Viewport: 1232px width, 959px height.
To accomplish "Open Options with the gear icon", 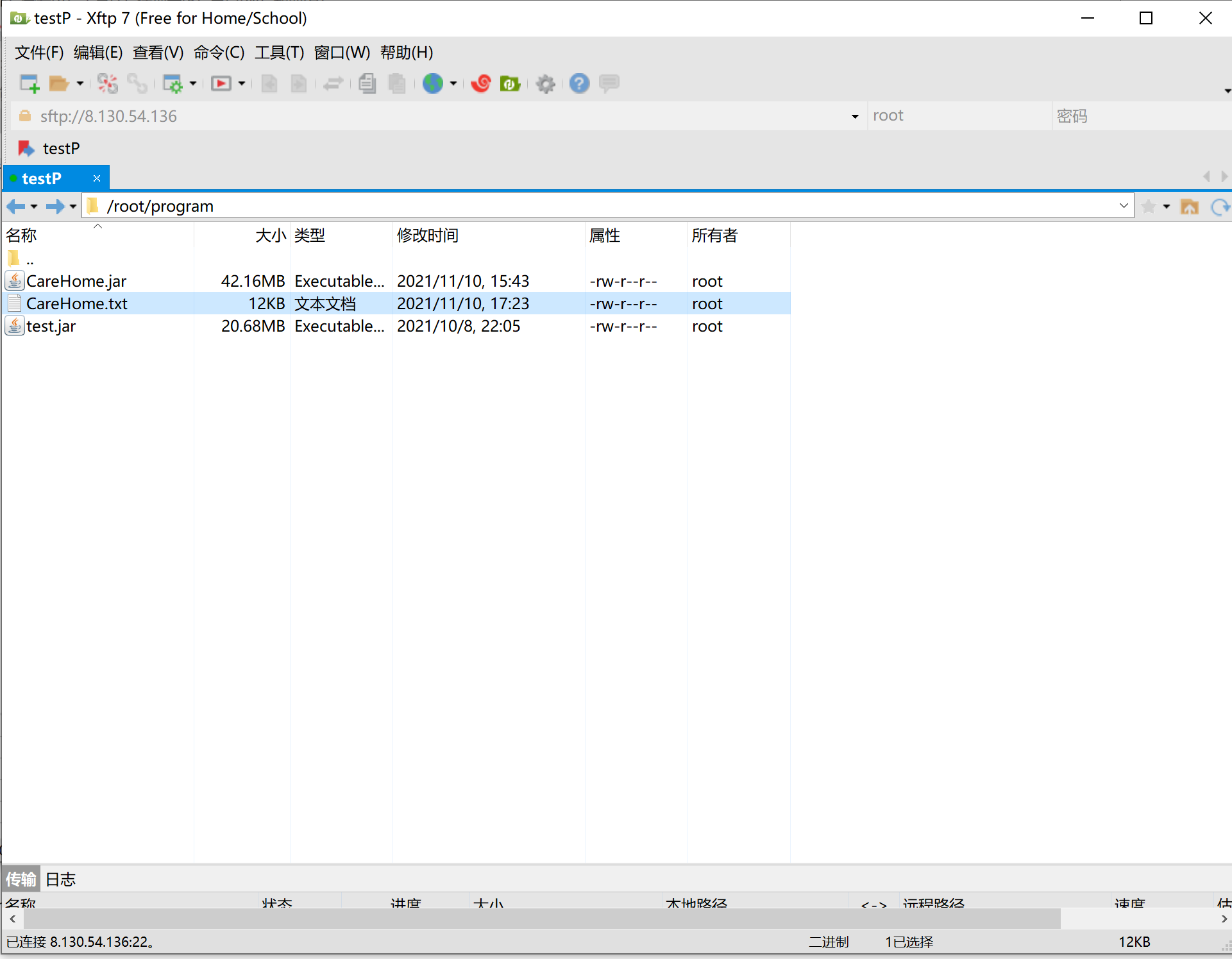I will [x=545, y=83].
